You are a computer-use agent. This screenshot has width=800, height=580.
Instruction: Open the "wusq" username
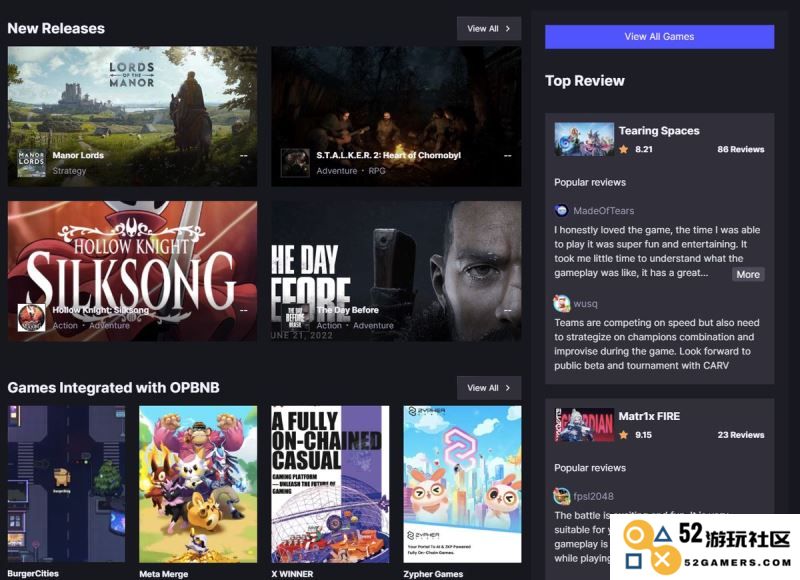[x=585, y=304]
